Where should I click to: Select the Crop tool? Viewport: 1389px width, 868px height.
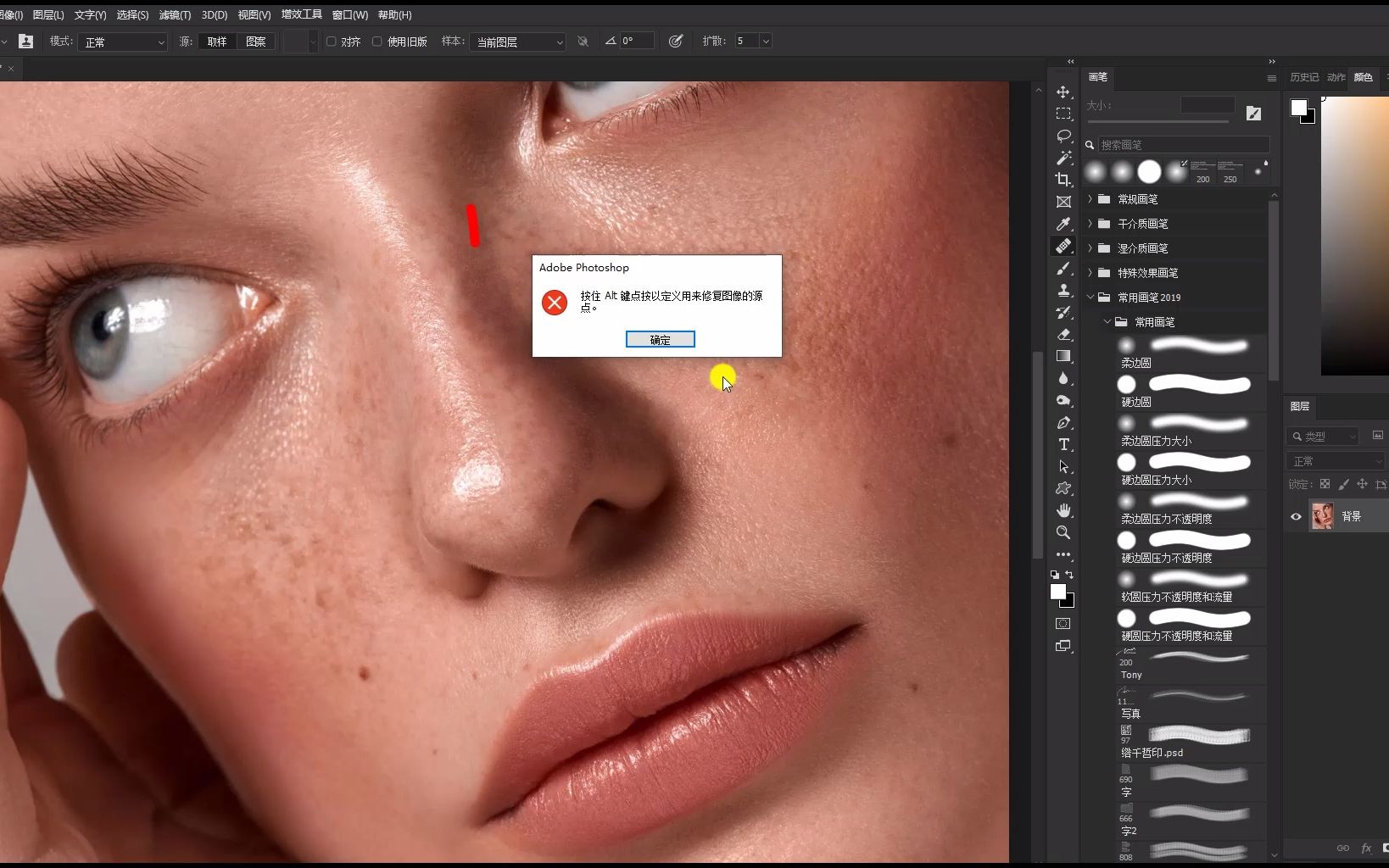tap(1063, 180)
